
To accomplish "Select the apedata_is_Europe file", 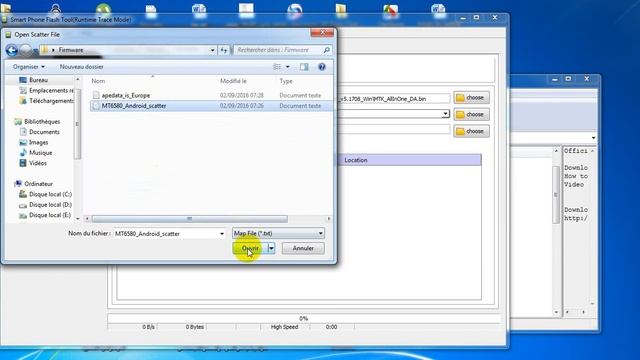I will pyautogui.click(x=211, y=95).
